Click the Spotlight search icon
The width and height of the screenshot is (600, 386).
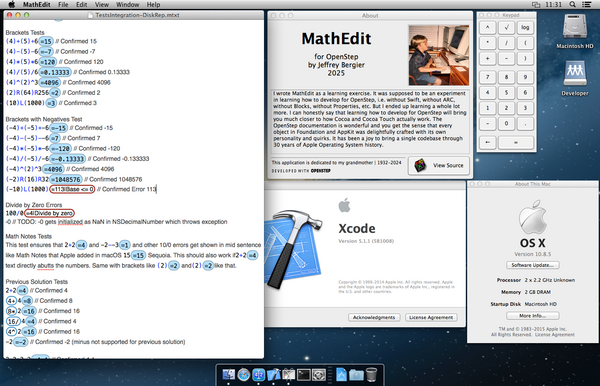572,5
